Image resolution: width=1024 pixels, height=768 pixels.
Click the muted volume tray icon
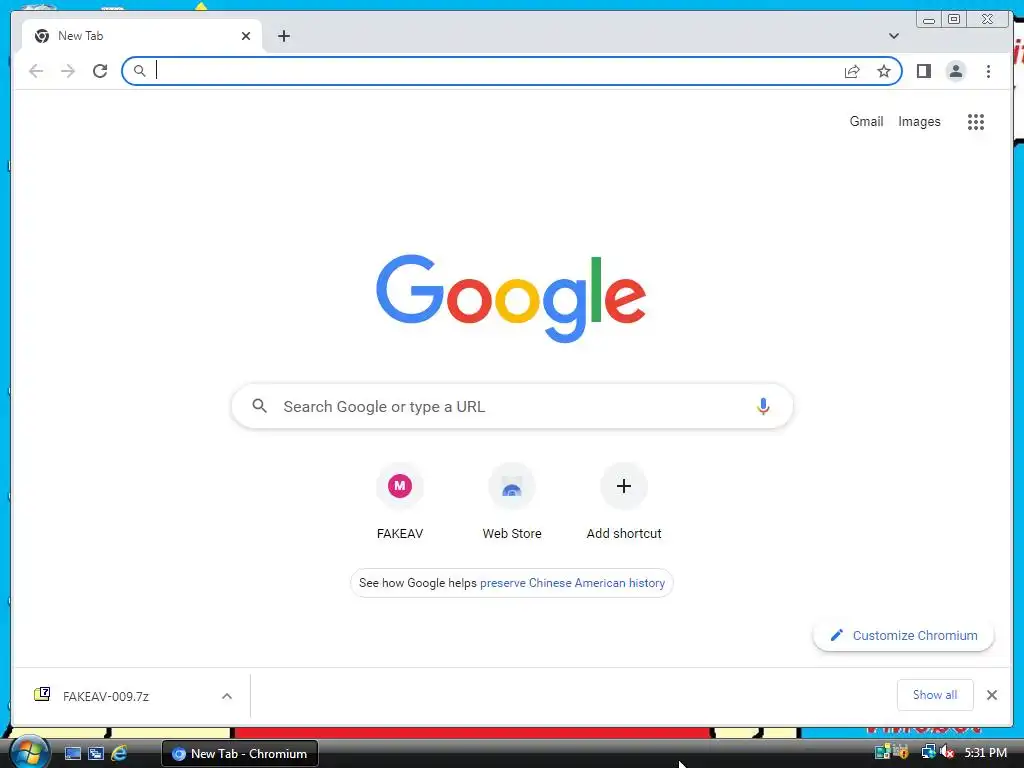pos(946,752)
